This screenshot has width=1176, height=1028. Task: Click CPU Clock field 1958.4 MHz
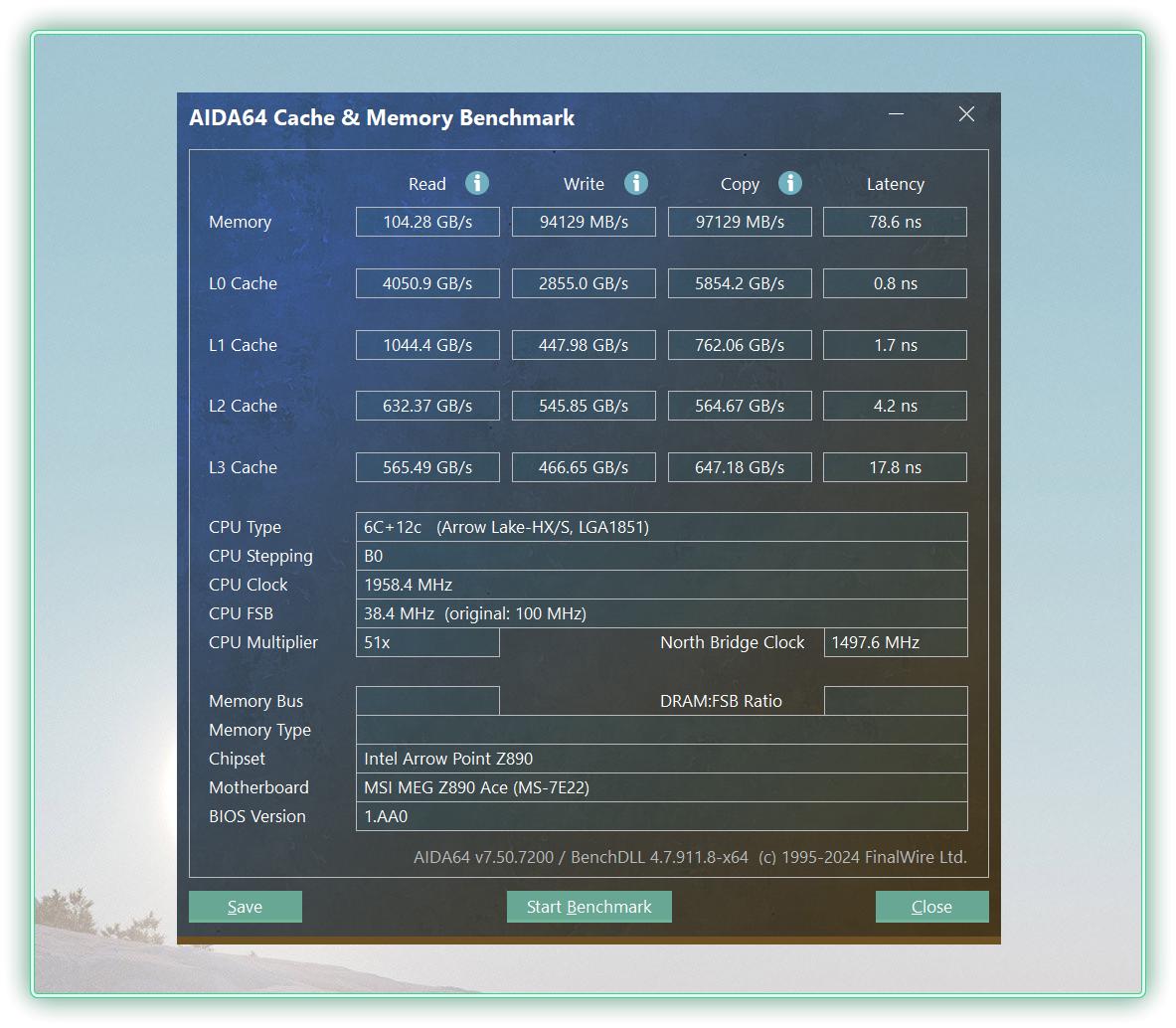pyautogui.click(x=661, y=585)
